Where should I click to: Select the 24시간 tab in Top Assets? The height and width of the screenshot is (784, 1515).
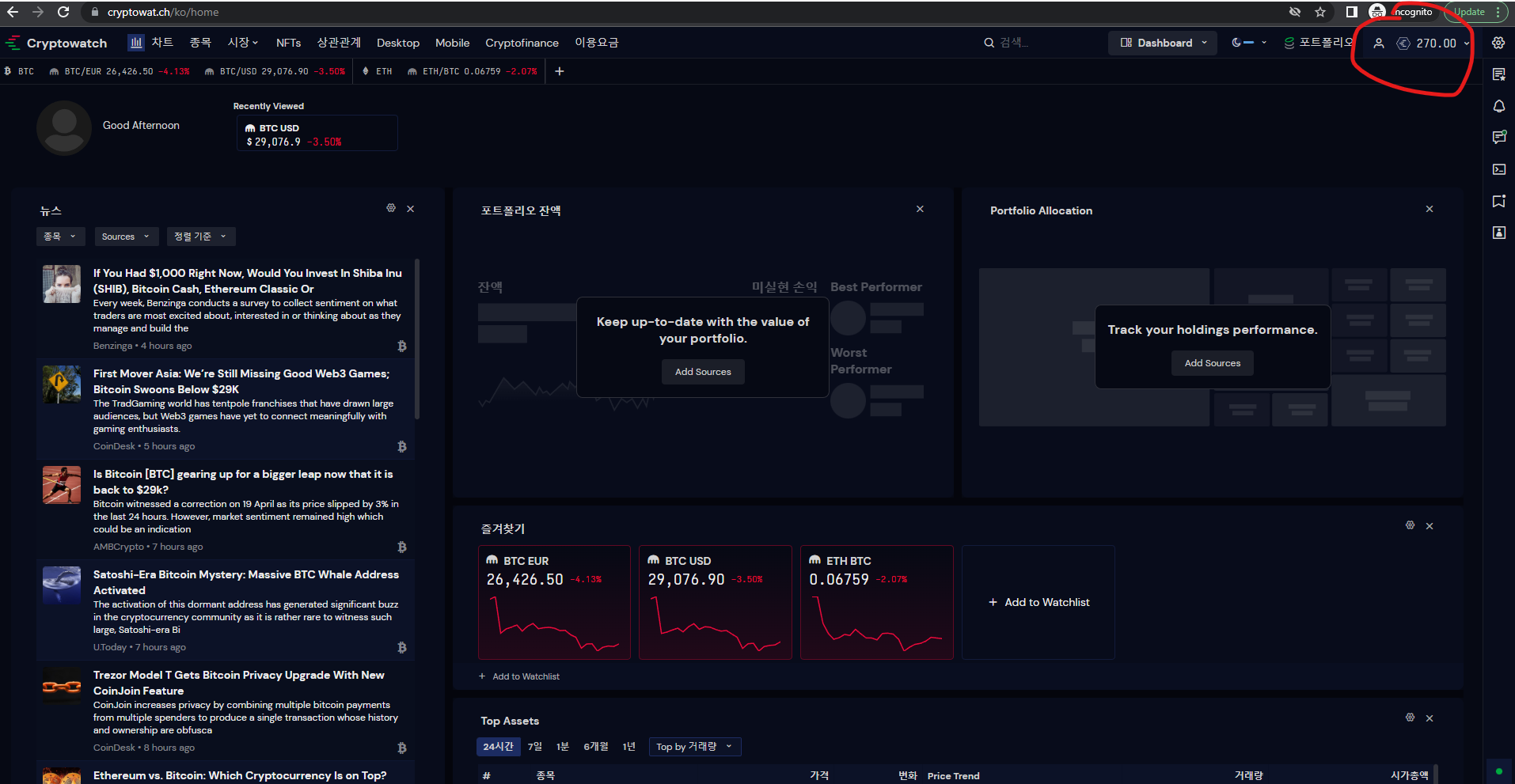(499, 747)
